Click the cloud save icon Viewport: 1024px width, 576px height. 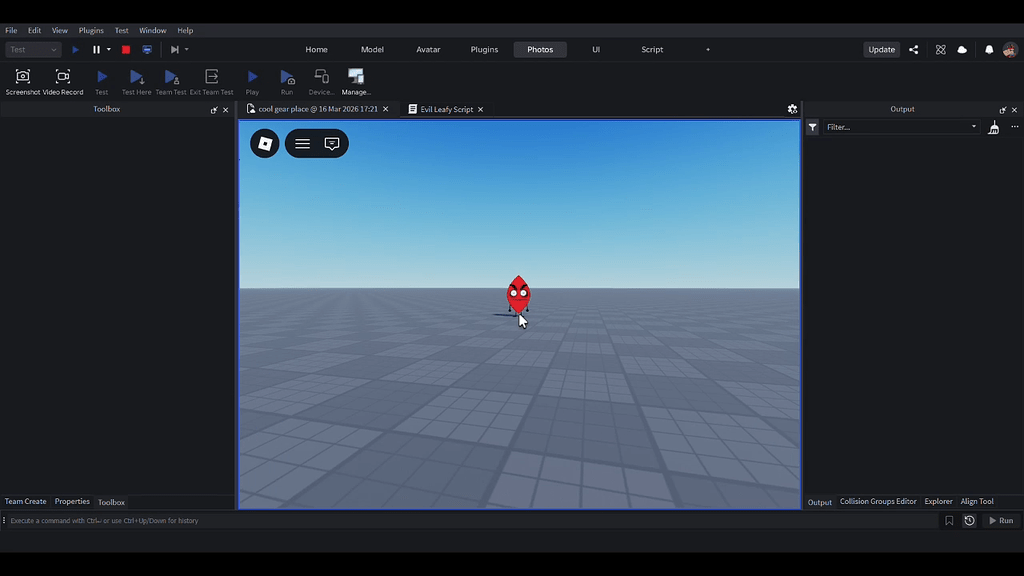click(x=962, y=50)
